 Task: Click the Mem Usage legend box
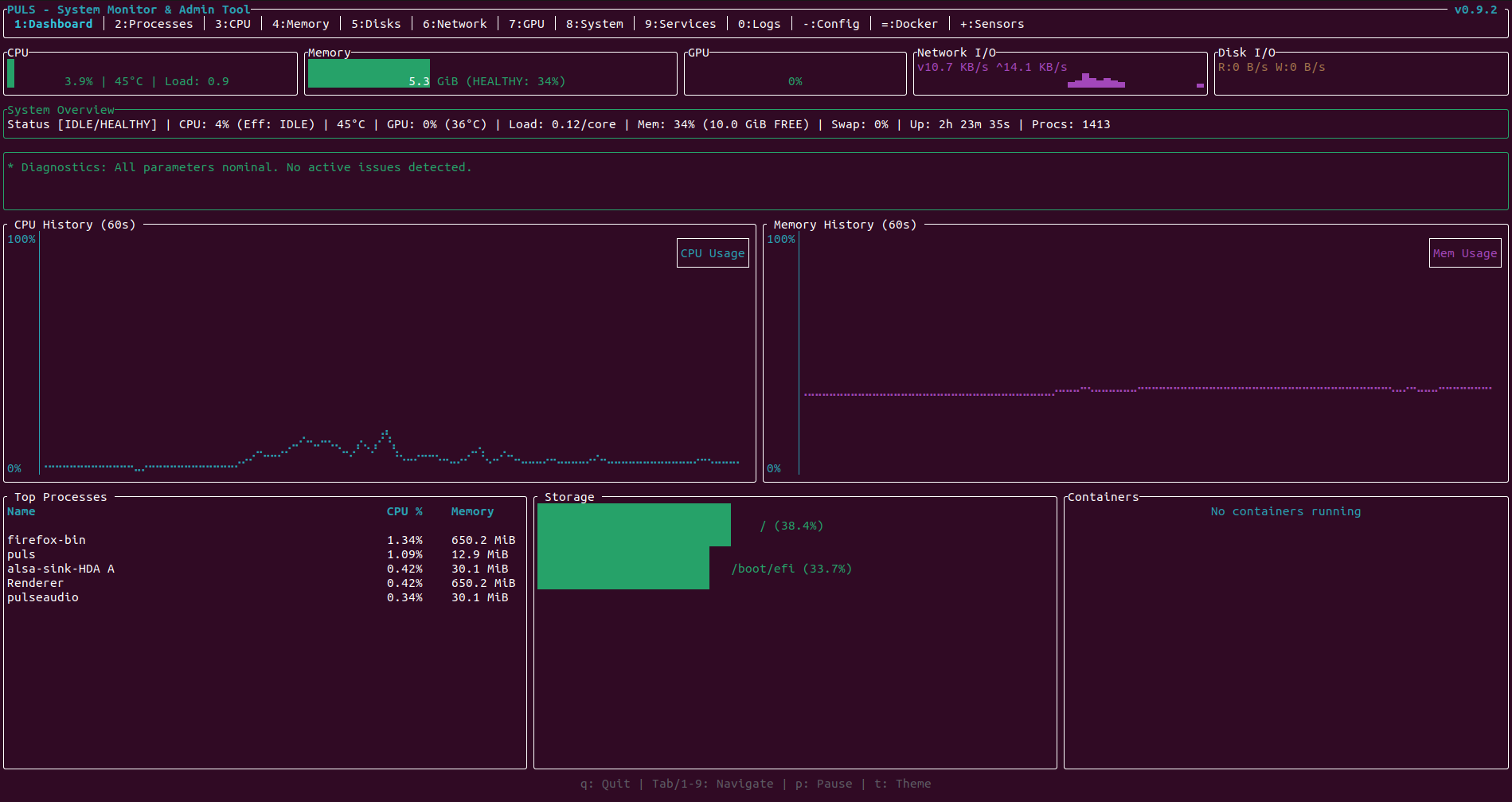point(1465,253)
